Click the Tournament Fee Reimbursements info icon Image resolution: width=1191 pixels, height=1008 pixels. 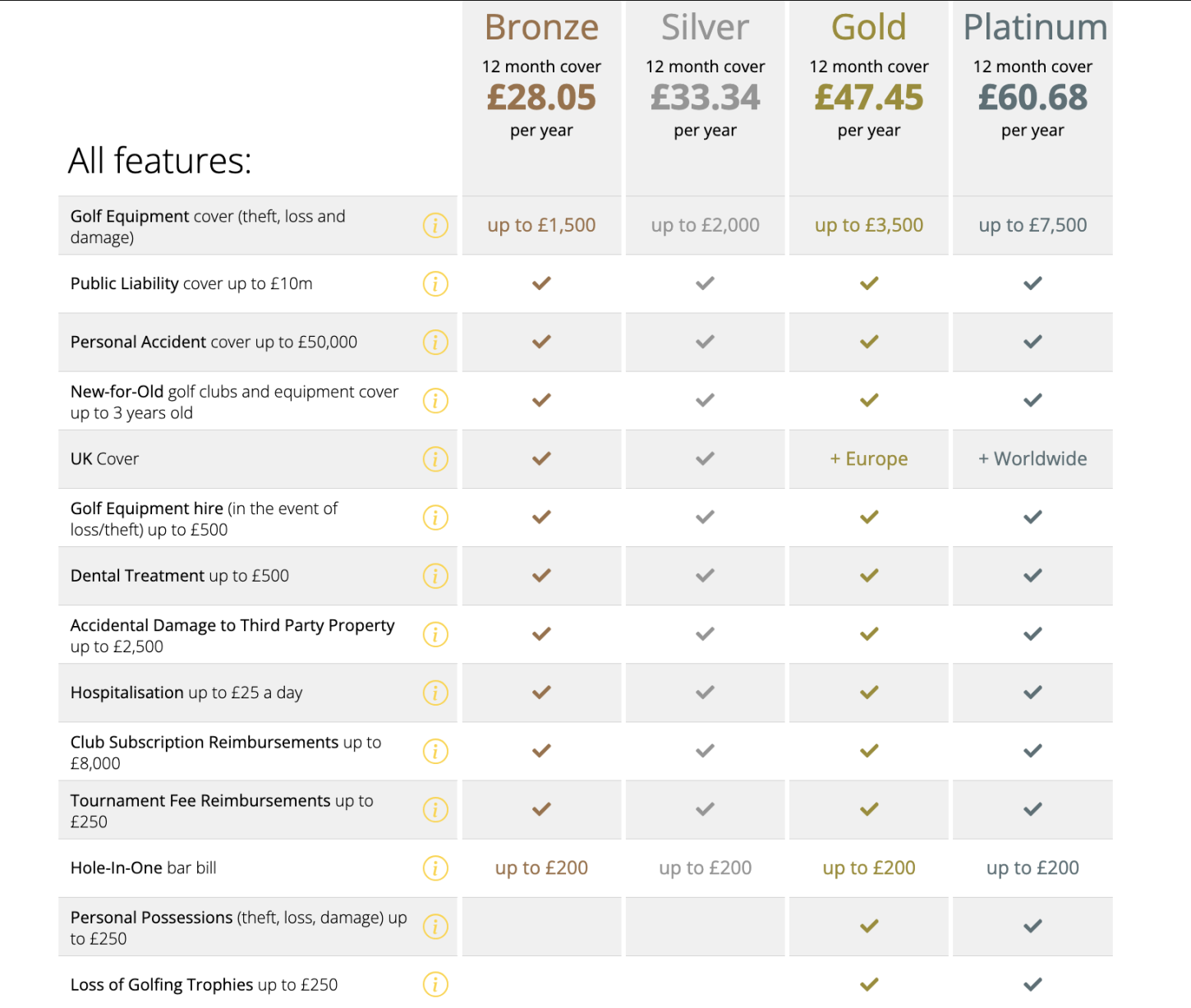(x=435, y=809)
